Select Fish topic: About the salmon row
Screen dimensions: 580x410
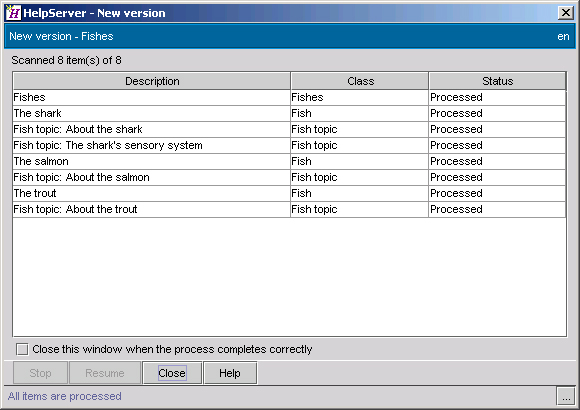pyautogui.click(x=289, y=177)
